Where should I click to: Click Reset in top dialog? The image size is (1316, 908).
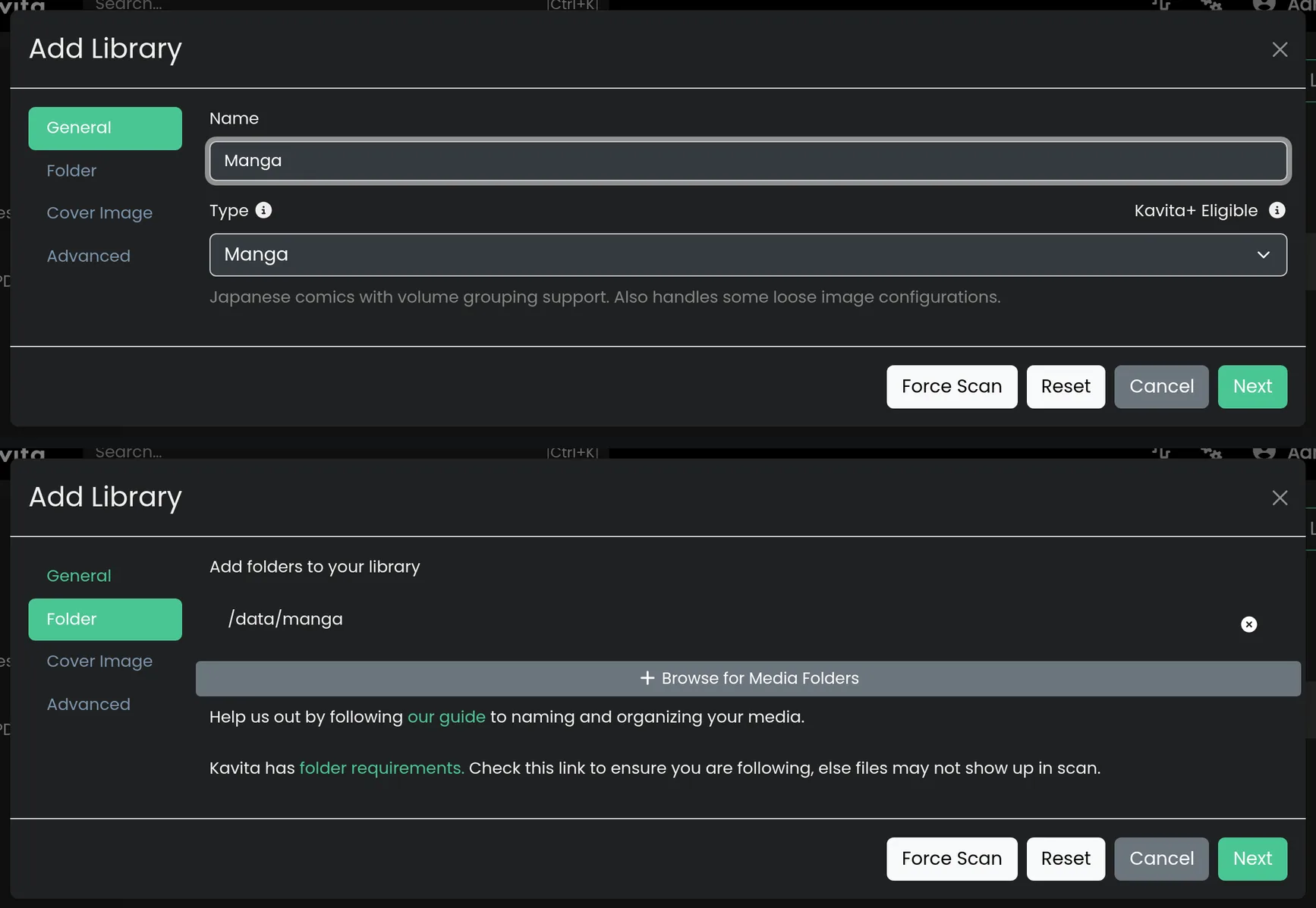1066,387
